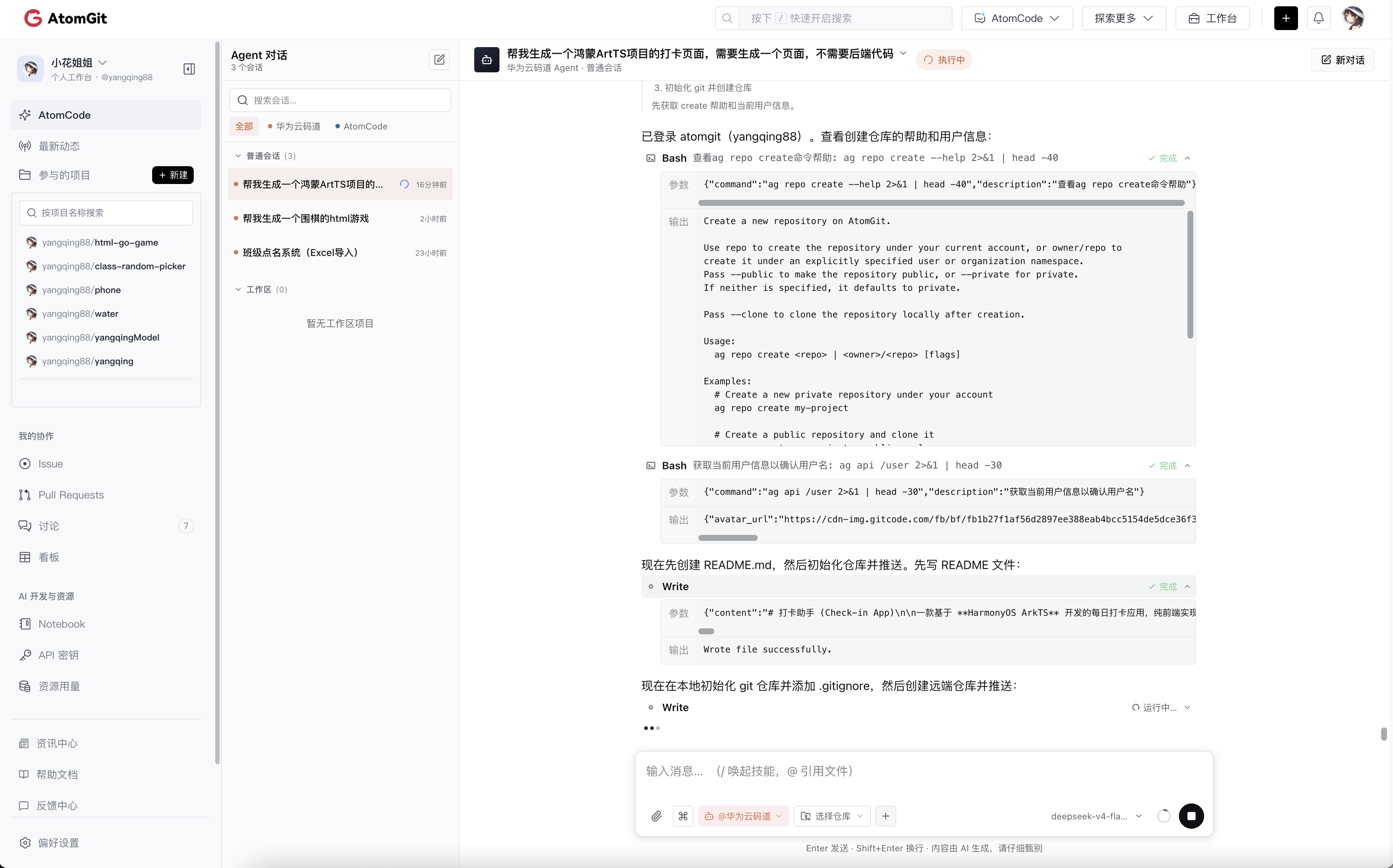Viewport: 1393px width, 868px height.
Task: Click the black plus create button
Action: point(1286,19)
